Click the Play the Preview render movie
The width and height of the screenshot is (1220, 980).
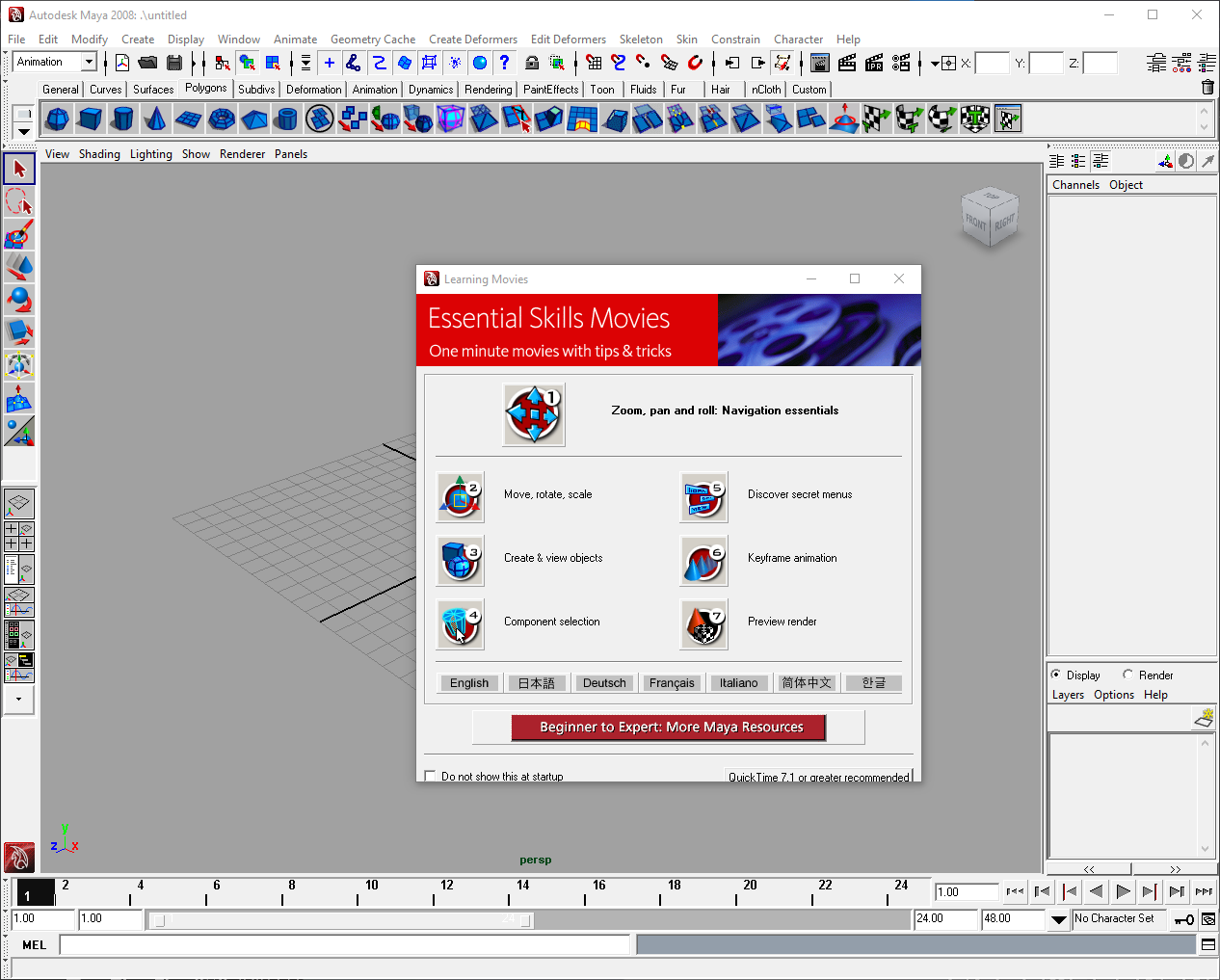pos(704,624)
